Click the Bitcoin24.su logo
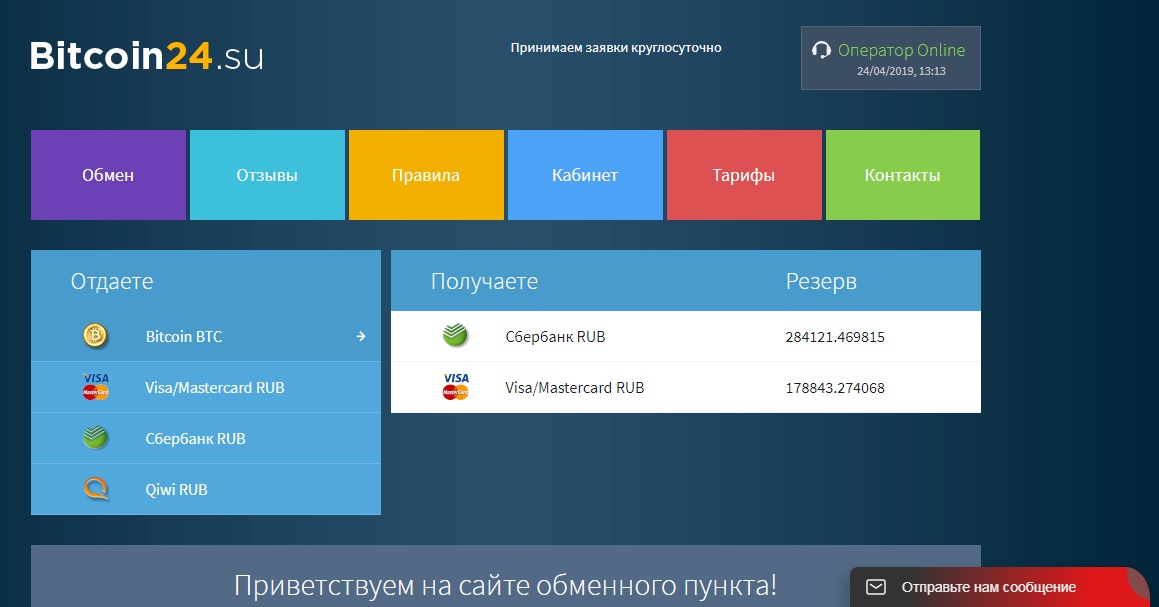Image resolution: width=1159 pixels, height=607 pixels. pos(147,56)
